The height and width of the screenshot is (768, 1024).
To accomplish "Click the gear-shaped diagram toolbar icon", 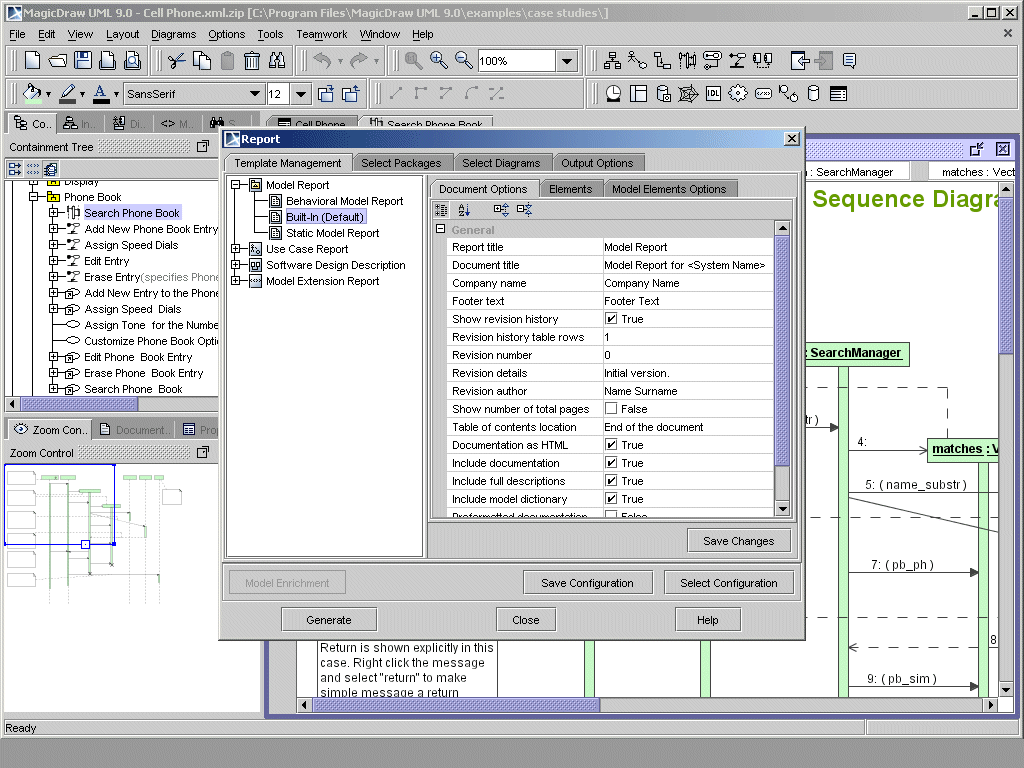I will point(738,94).
